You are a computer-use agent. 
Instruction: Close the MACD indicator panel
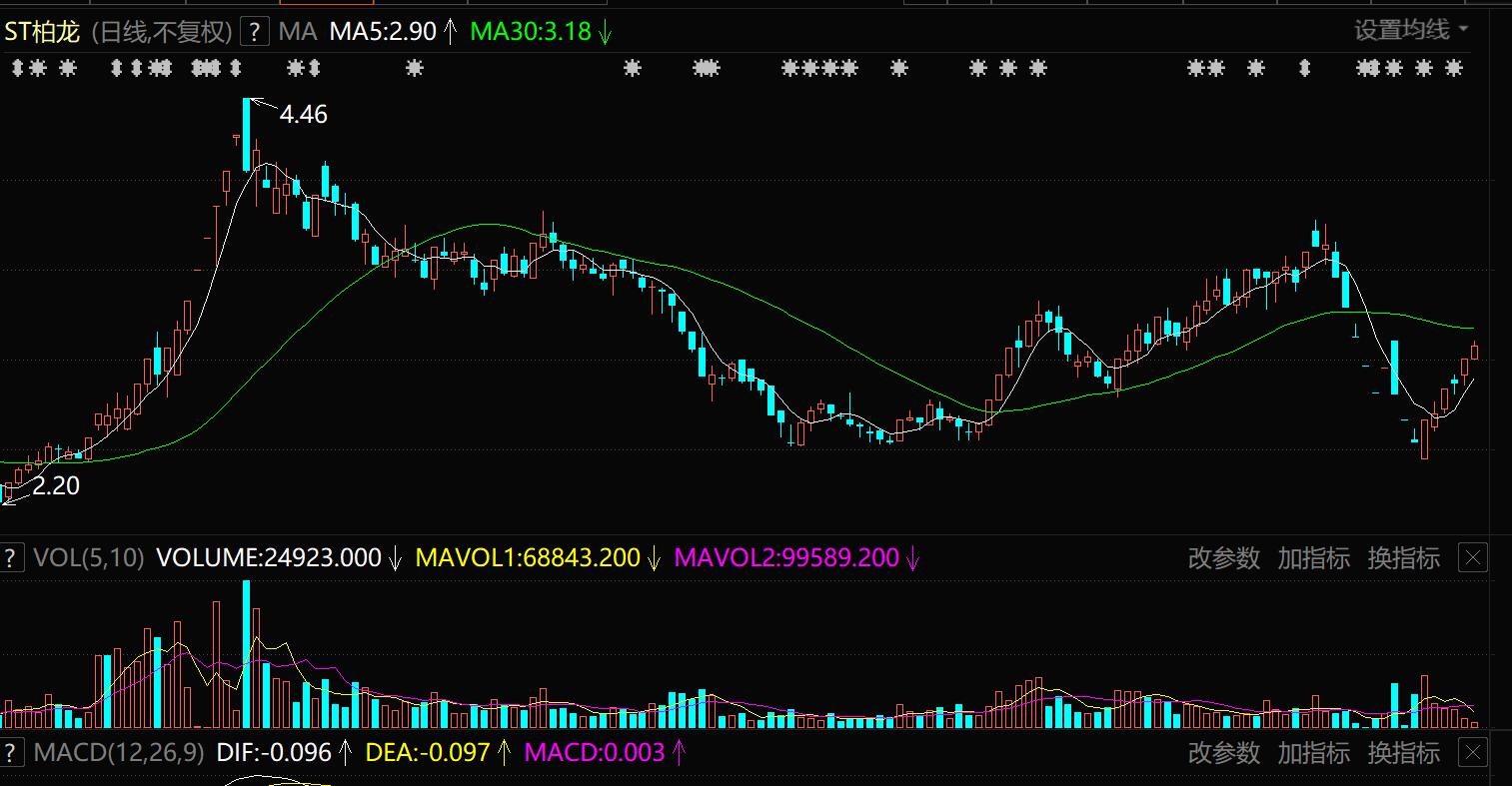(1473, 752)
